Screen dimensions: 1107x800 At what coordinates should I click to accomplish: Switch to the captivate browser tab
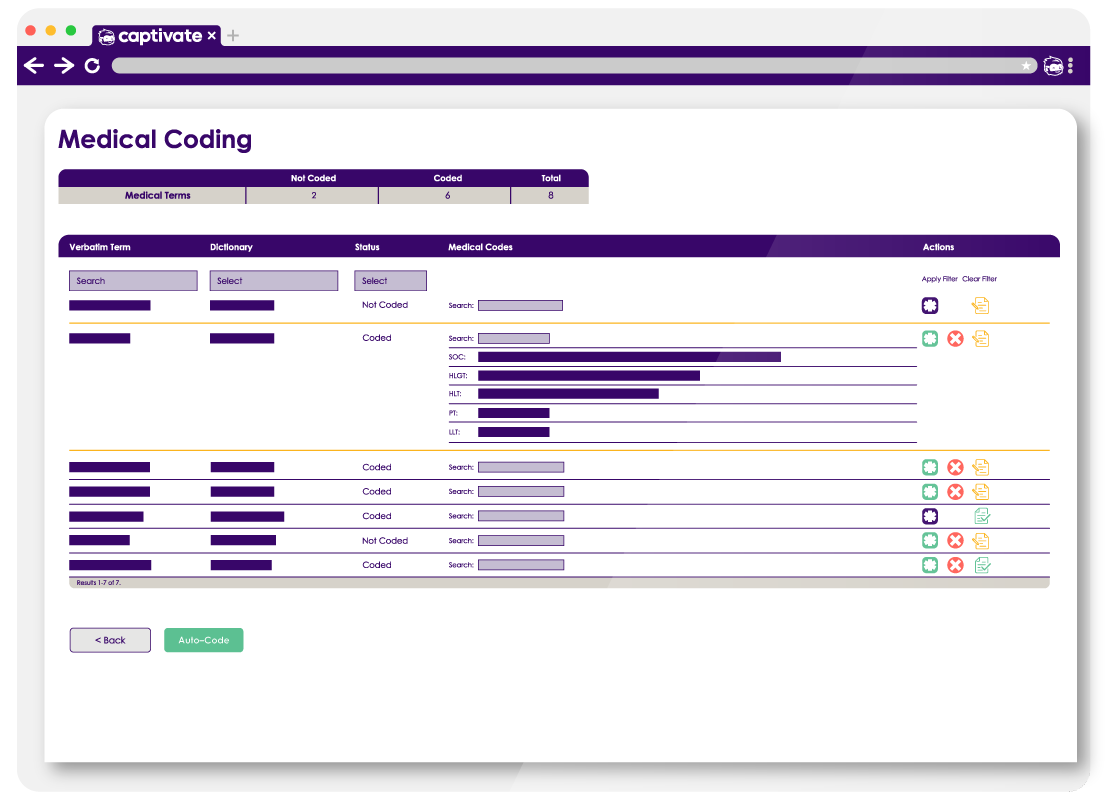coord(157,36)
